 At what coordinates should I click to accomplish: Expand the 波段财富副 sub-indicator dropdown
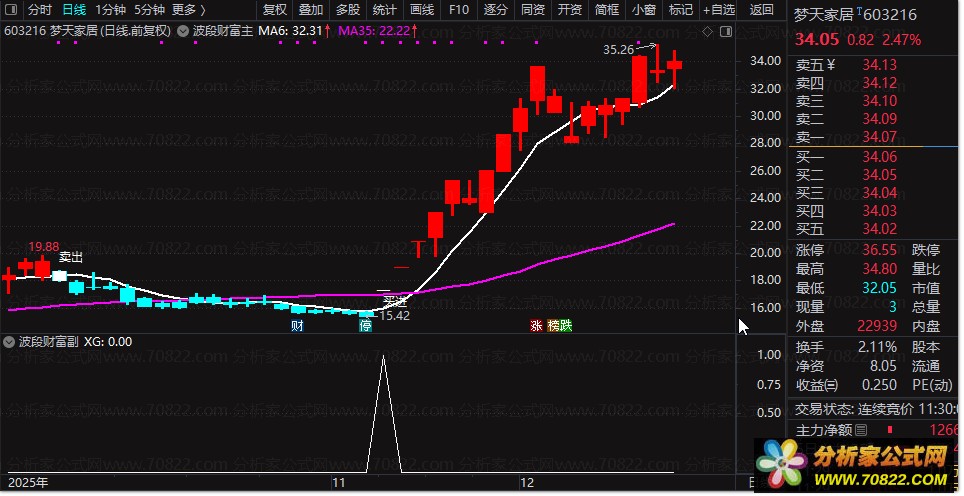(9, 342)
